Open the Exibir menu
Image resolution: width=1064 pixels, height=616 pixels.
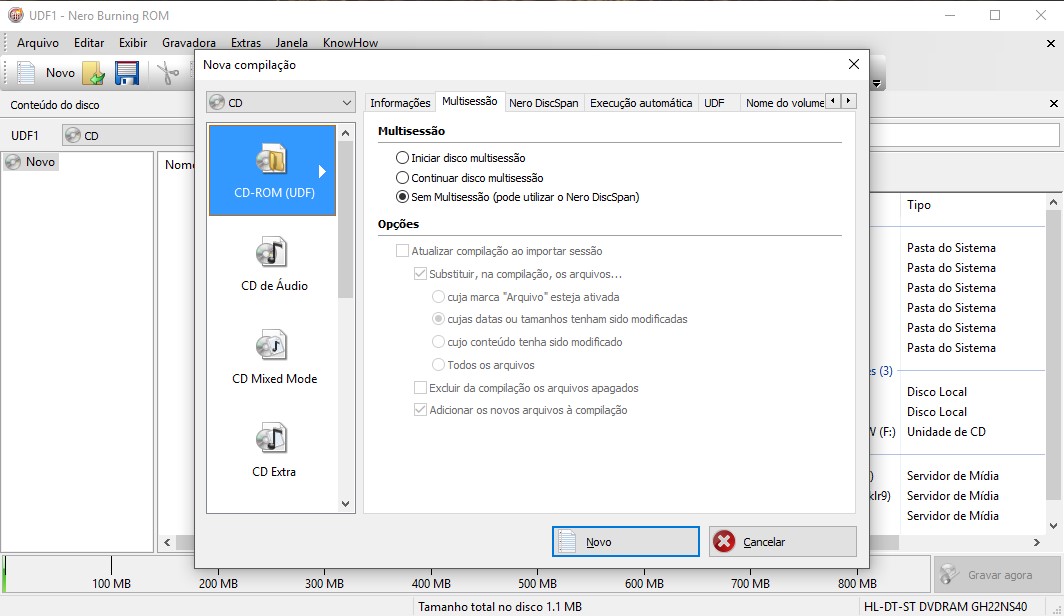tap(133, 43)
